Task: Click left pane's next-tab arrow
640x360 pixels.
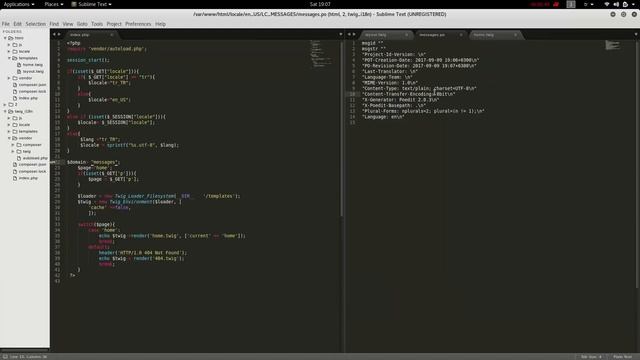Action: [59, 34]
